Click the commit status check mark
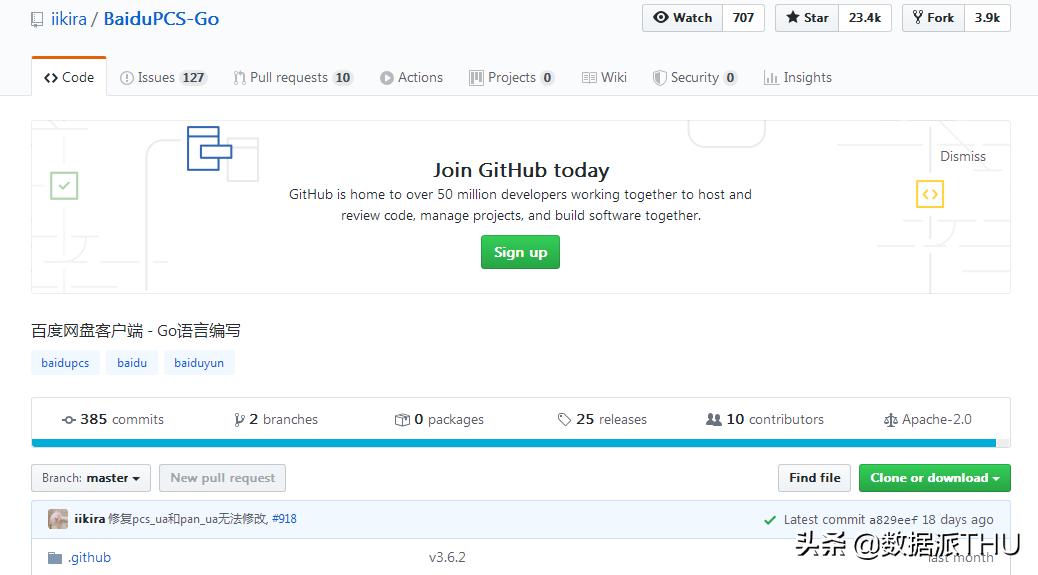Image resolution: width=1038 pixels, height=575 pixels. click(770, 520)
